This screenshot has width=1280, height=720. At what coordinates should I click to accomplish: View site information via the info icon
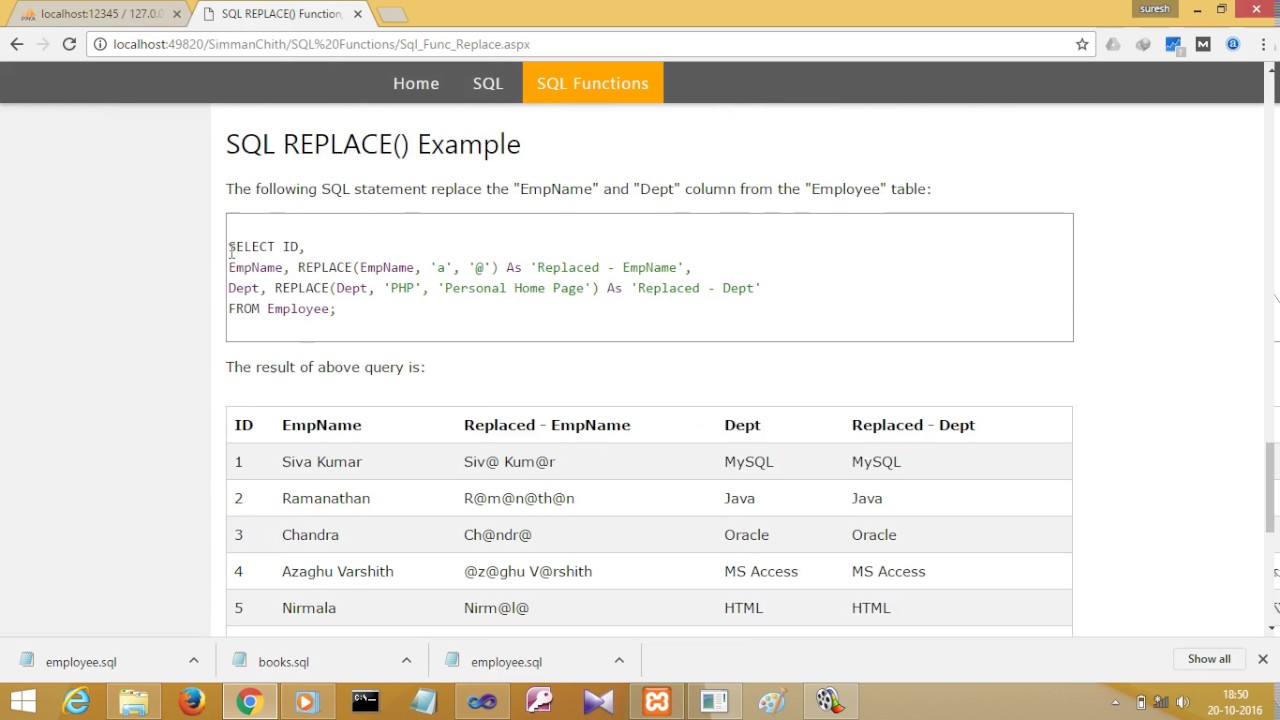(x=99, y=44)
